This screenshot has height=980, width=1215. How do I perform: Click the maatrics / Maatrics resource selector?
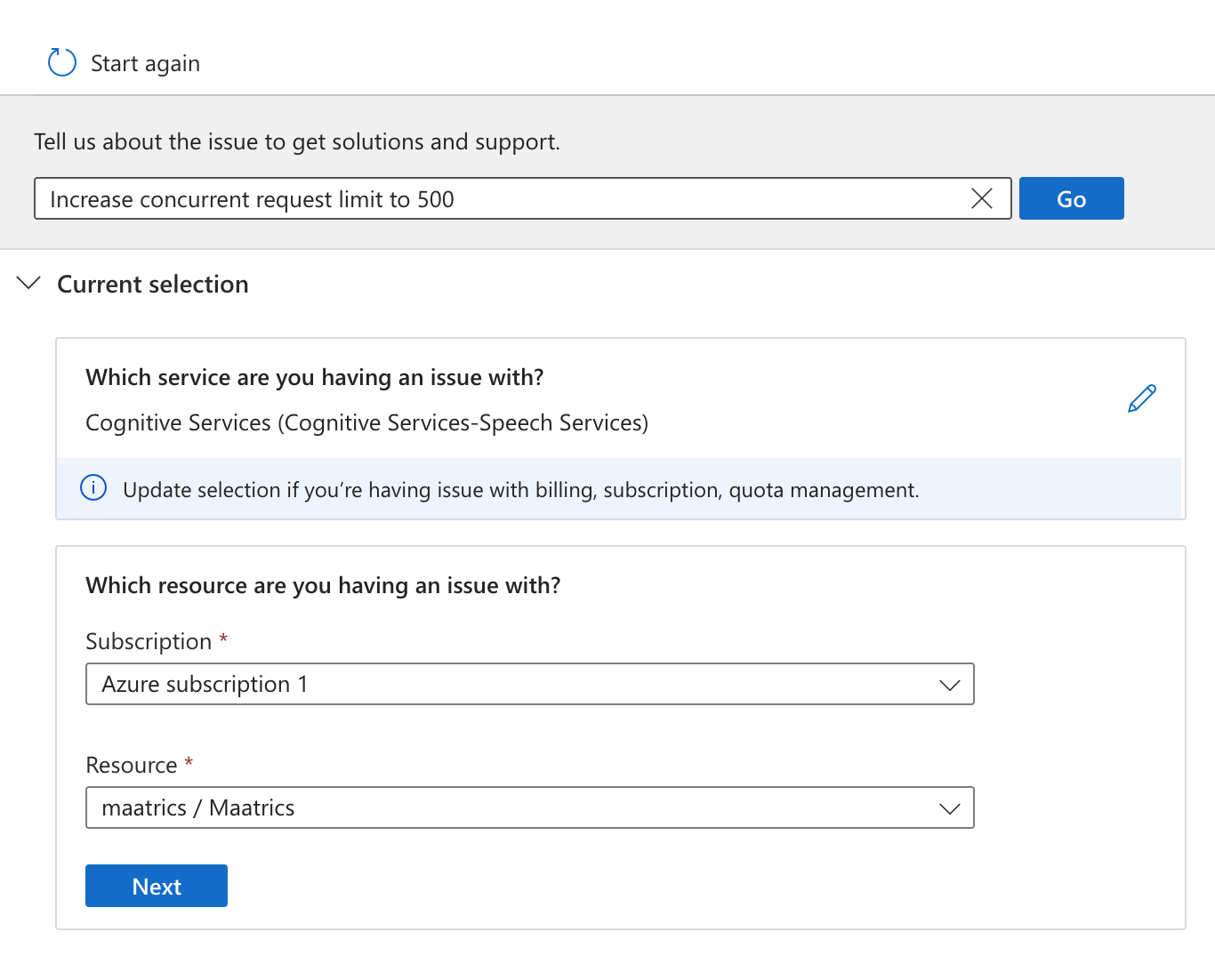coord(529,807)
